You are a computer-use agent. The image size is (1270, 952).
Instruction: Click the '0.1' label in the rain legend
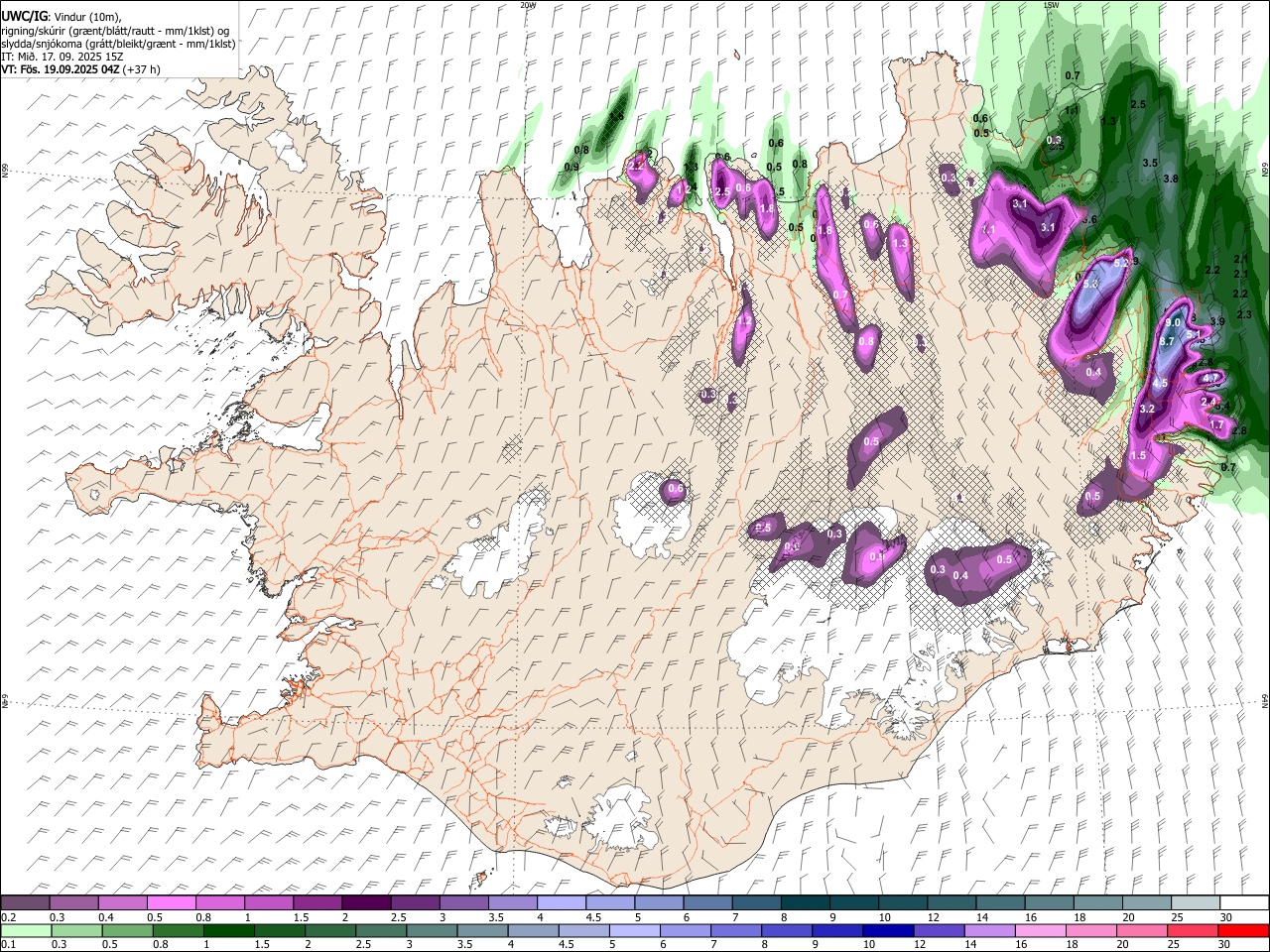point(8,944)
